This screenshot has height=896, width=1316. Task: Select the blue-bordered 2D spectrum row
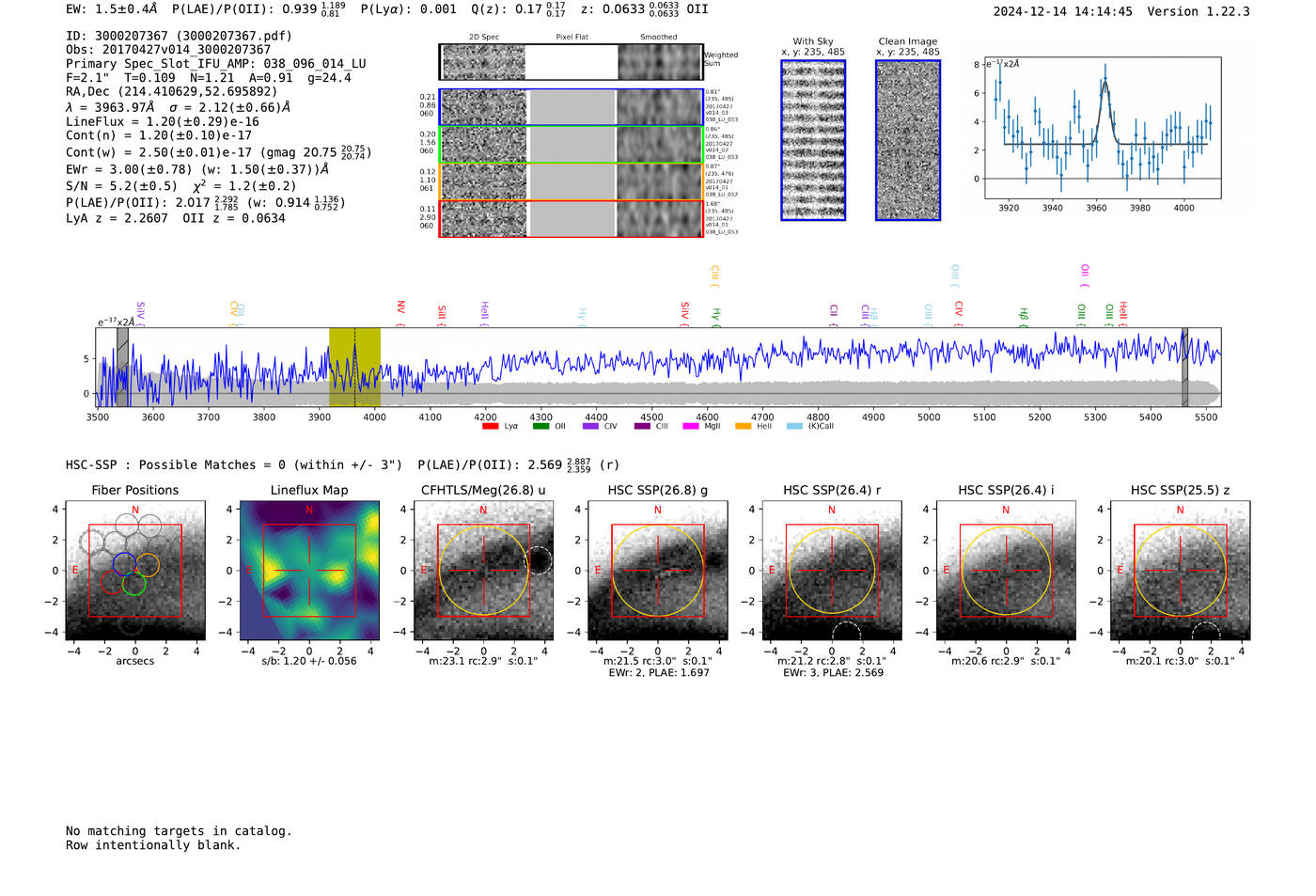pos(571,107)
